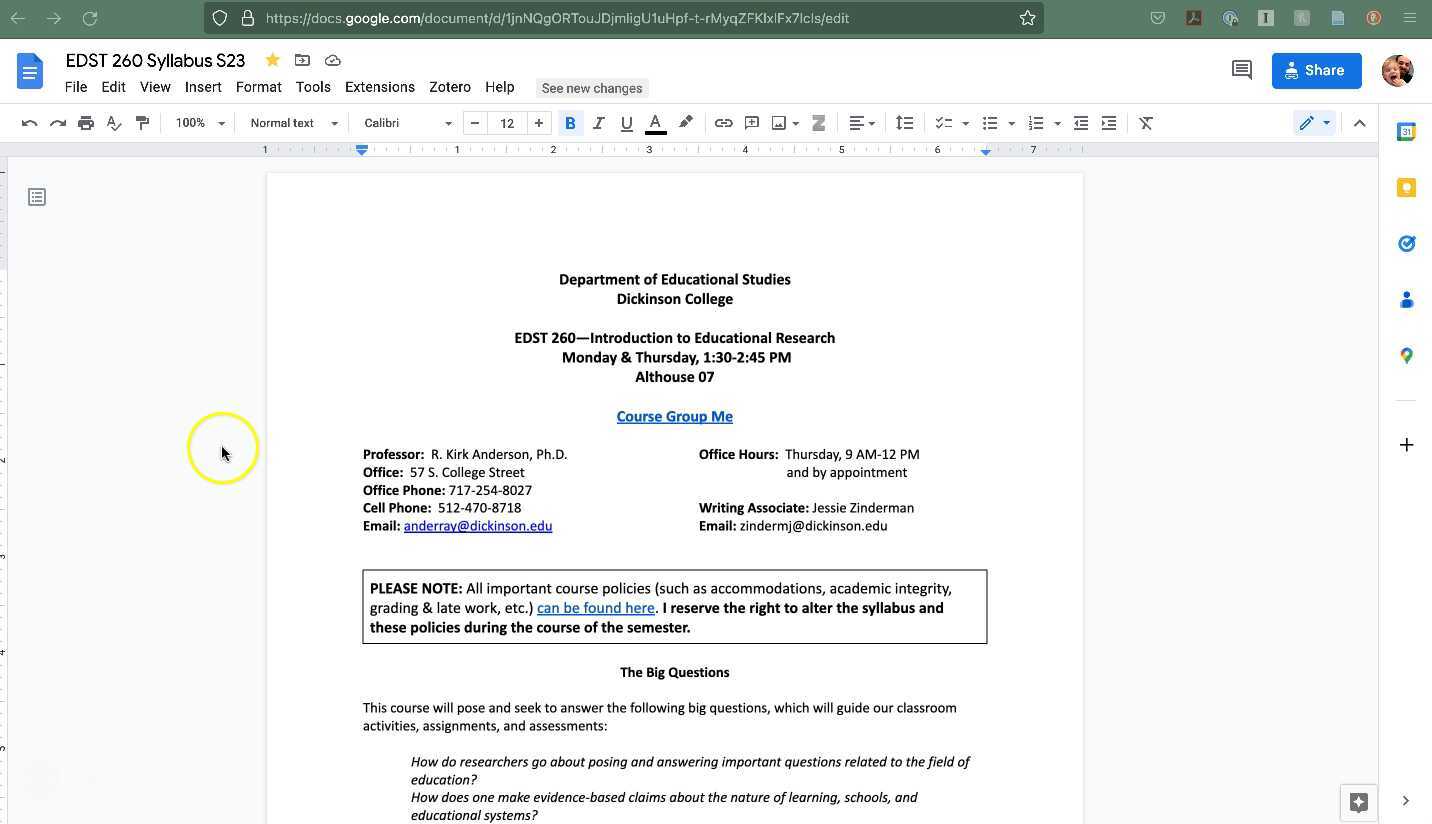Click the Zotero citation toolbar icon

click(818, 122)
